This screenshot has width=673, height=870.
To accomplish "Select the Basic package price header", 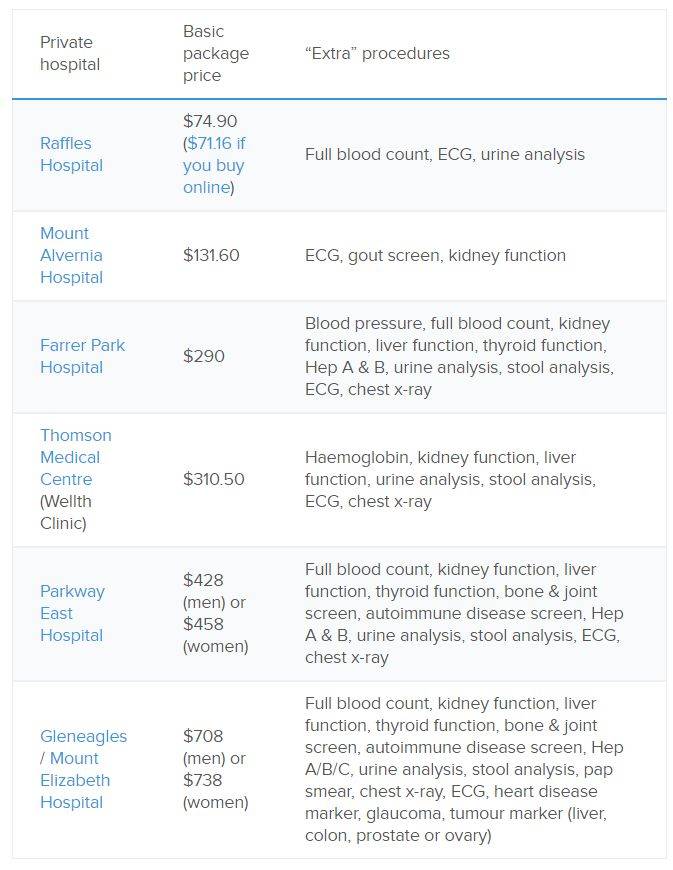I will click(x=216, y=53).
